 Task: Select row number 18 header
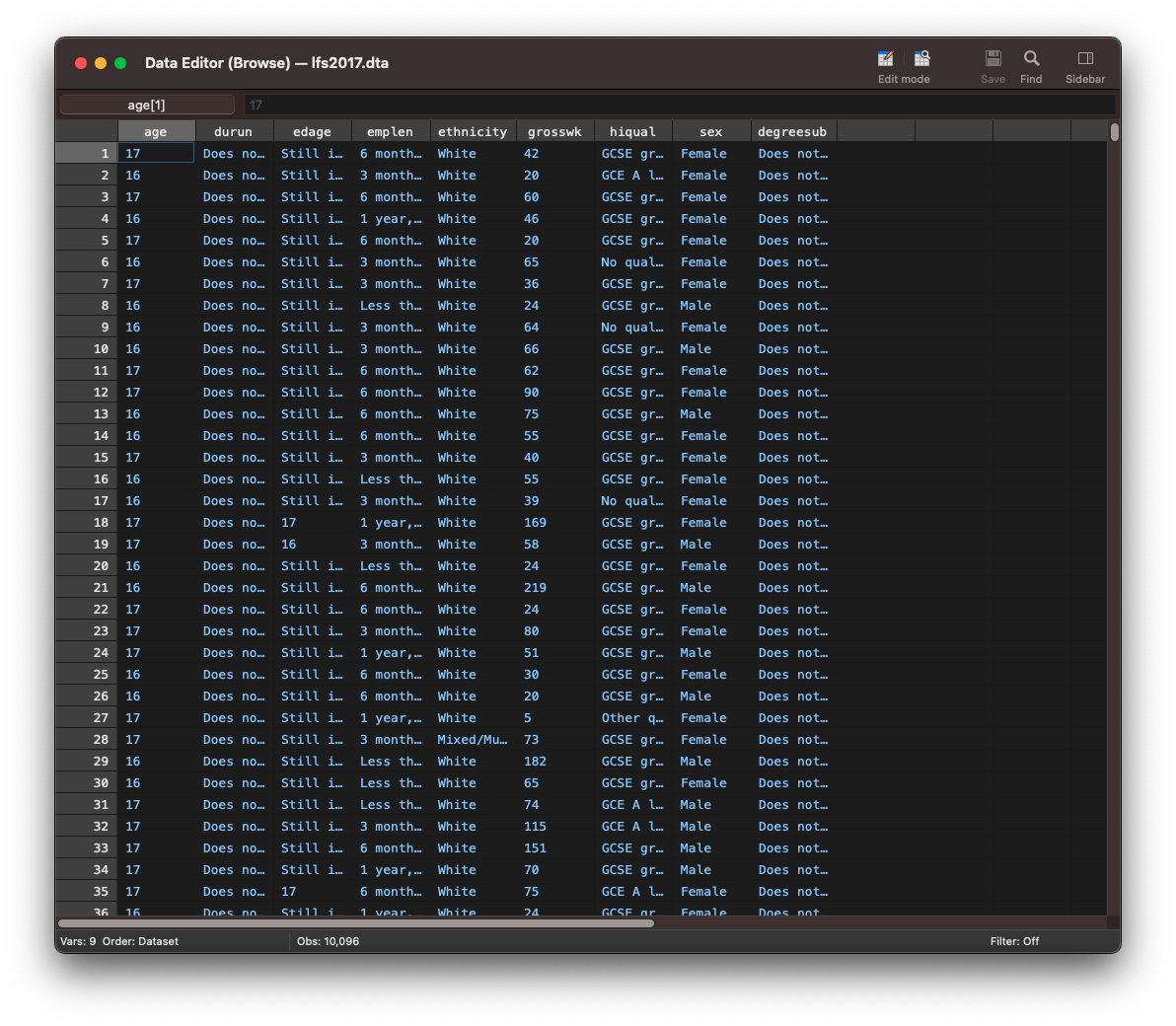87,523
